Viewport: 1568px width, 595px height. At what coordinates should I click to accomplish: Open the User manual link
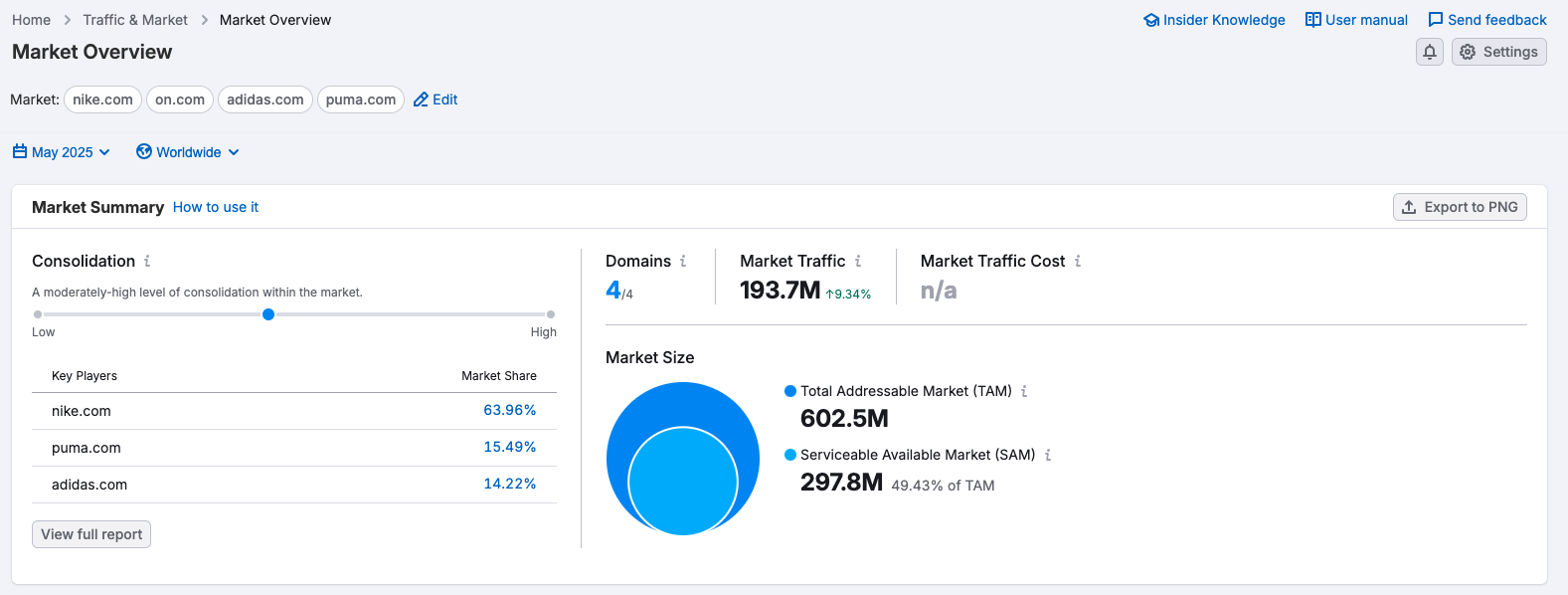point(1356,20)
